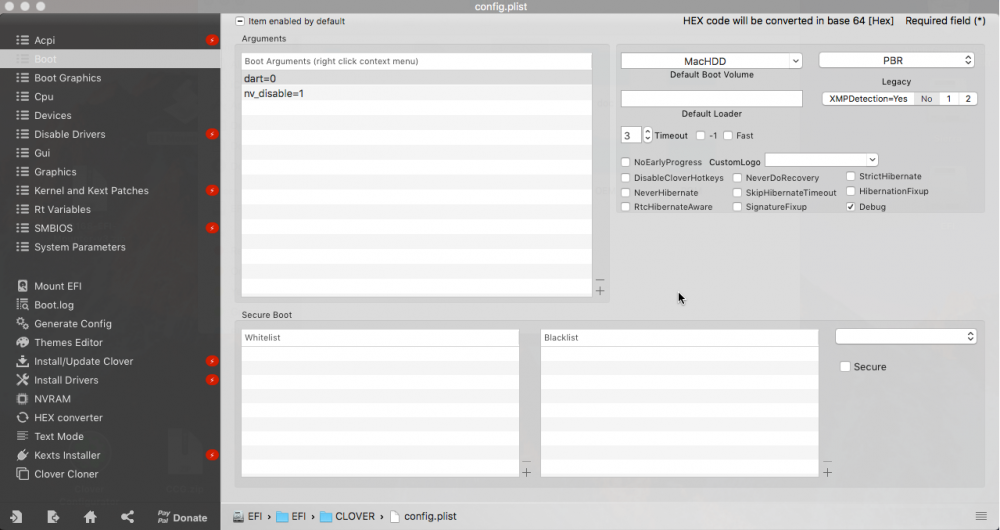1000x530 pixels.
Task: Click the Kexts Installer plug icon
Action: click(x=22, y=455)
